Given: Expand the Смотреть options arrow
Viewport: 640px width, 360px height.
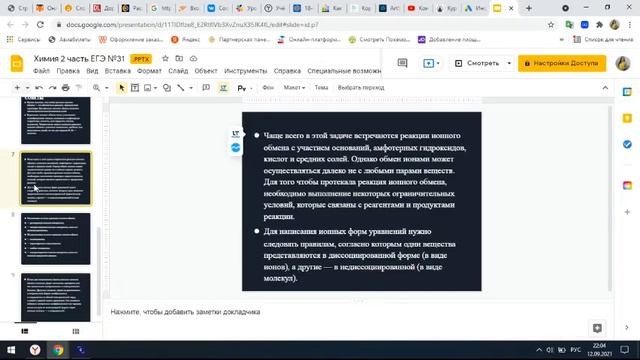Looking at the screenshot, I should coord(509,63).
